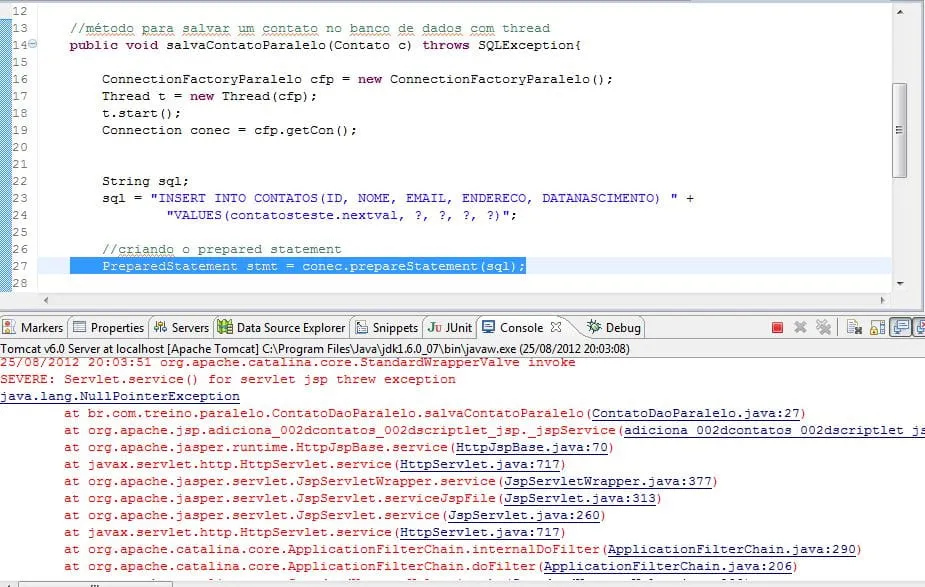Click the 'VALUES(contatosteste.nextval' string line
925x587 pixels.
(x=342, y=215)
